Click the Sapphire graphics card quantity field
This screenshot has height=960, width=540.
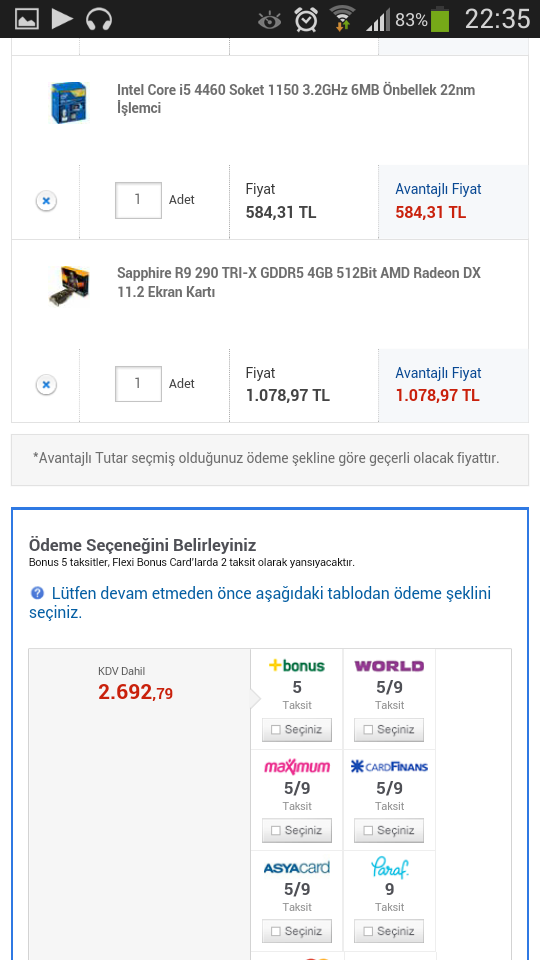click(138, 384)
